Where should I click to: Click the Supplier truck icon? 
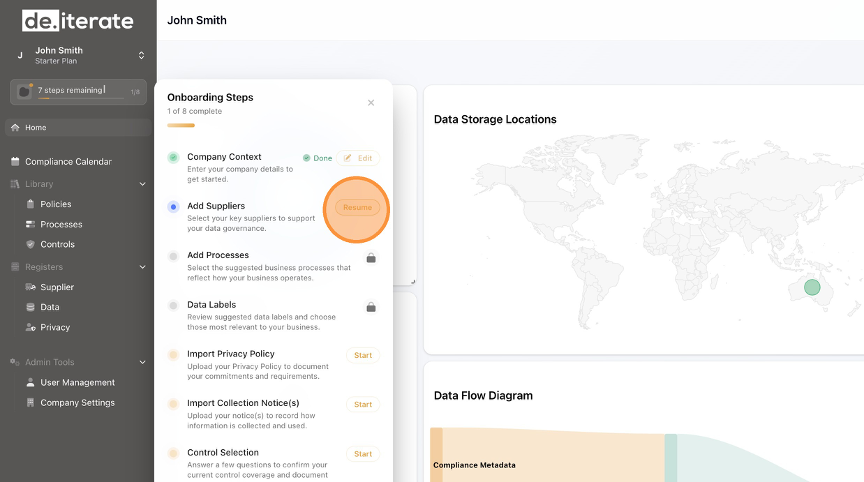[x=30, y=287]
